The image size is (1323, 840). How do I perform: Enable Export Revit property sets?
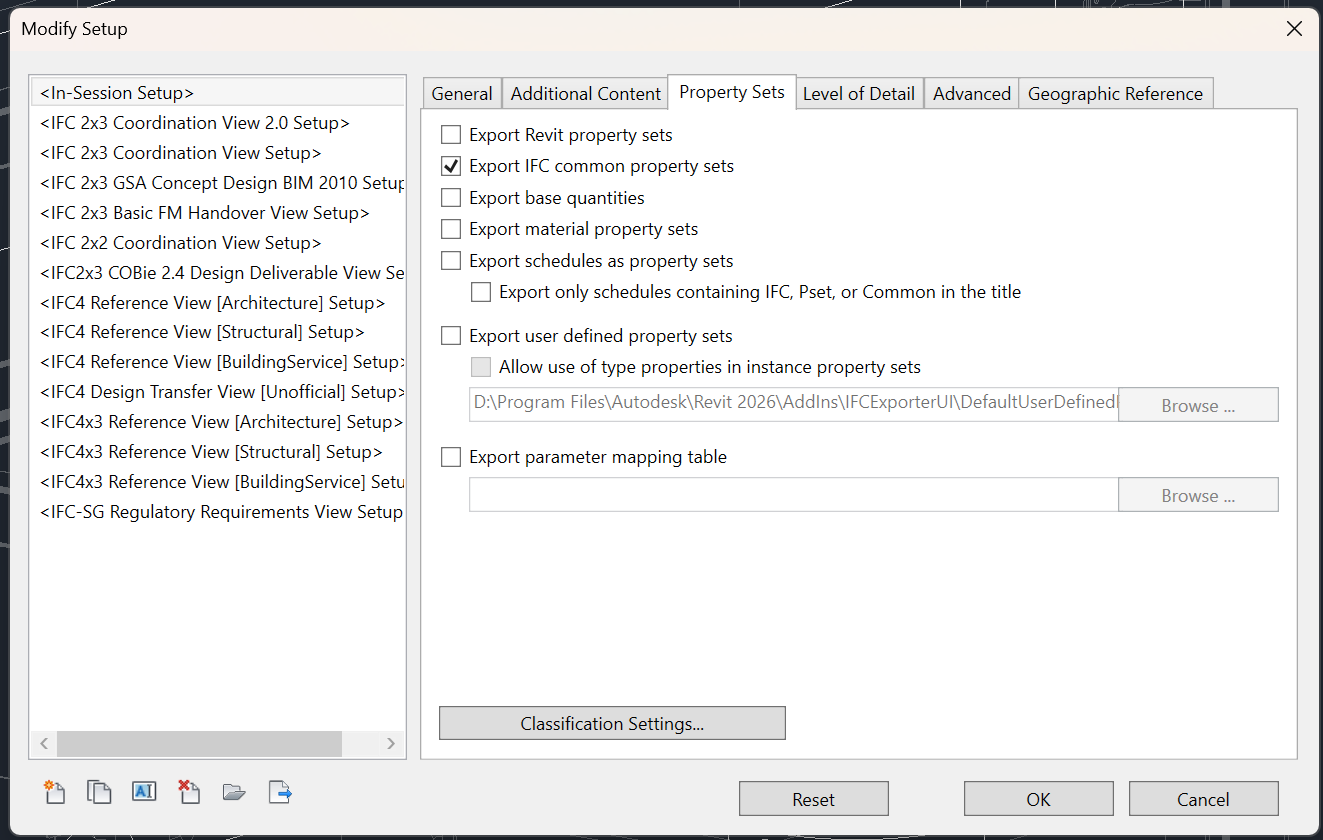coord(451,135)
